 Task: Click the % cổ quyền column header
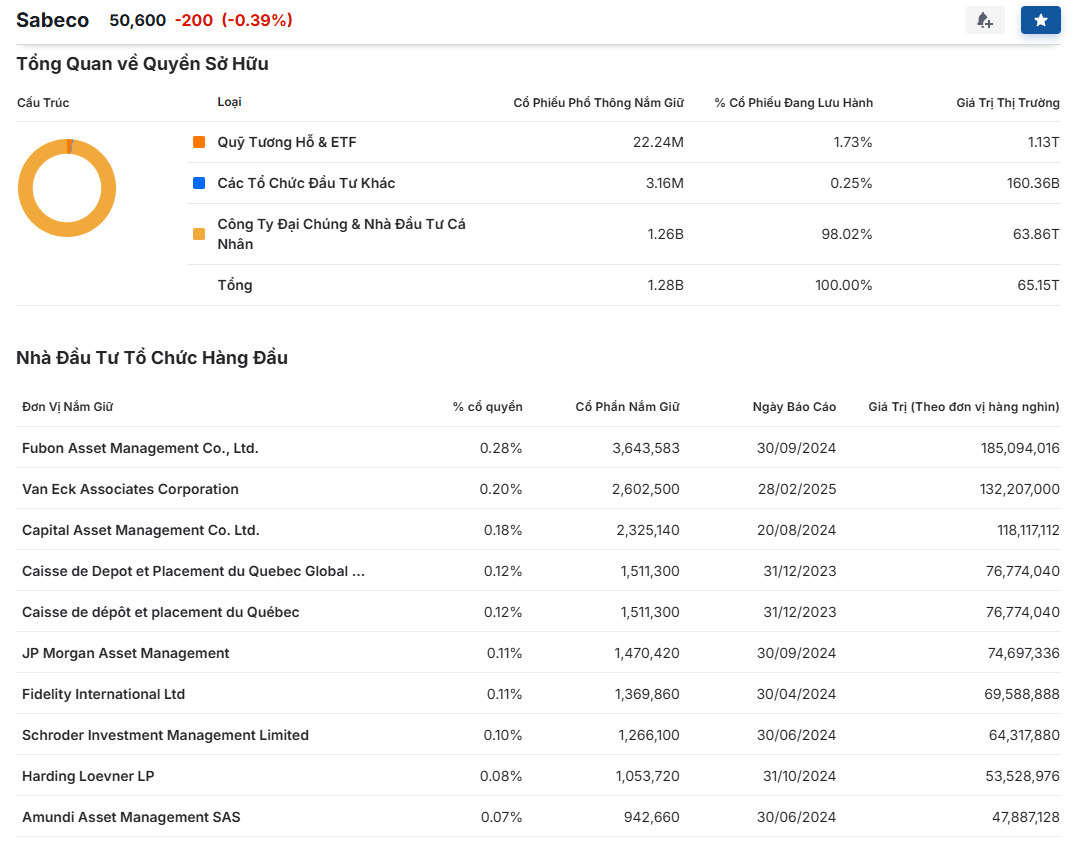click(x=488, y=407)
